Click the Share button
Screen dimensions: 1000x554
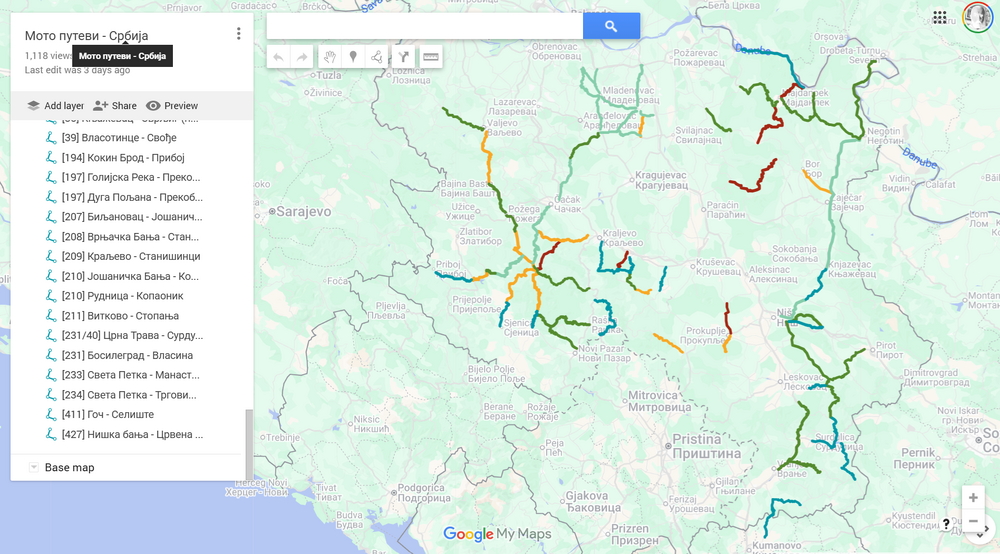[x=115, y=106]
